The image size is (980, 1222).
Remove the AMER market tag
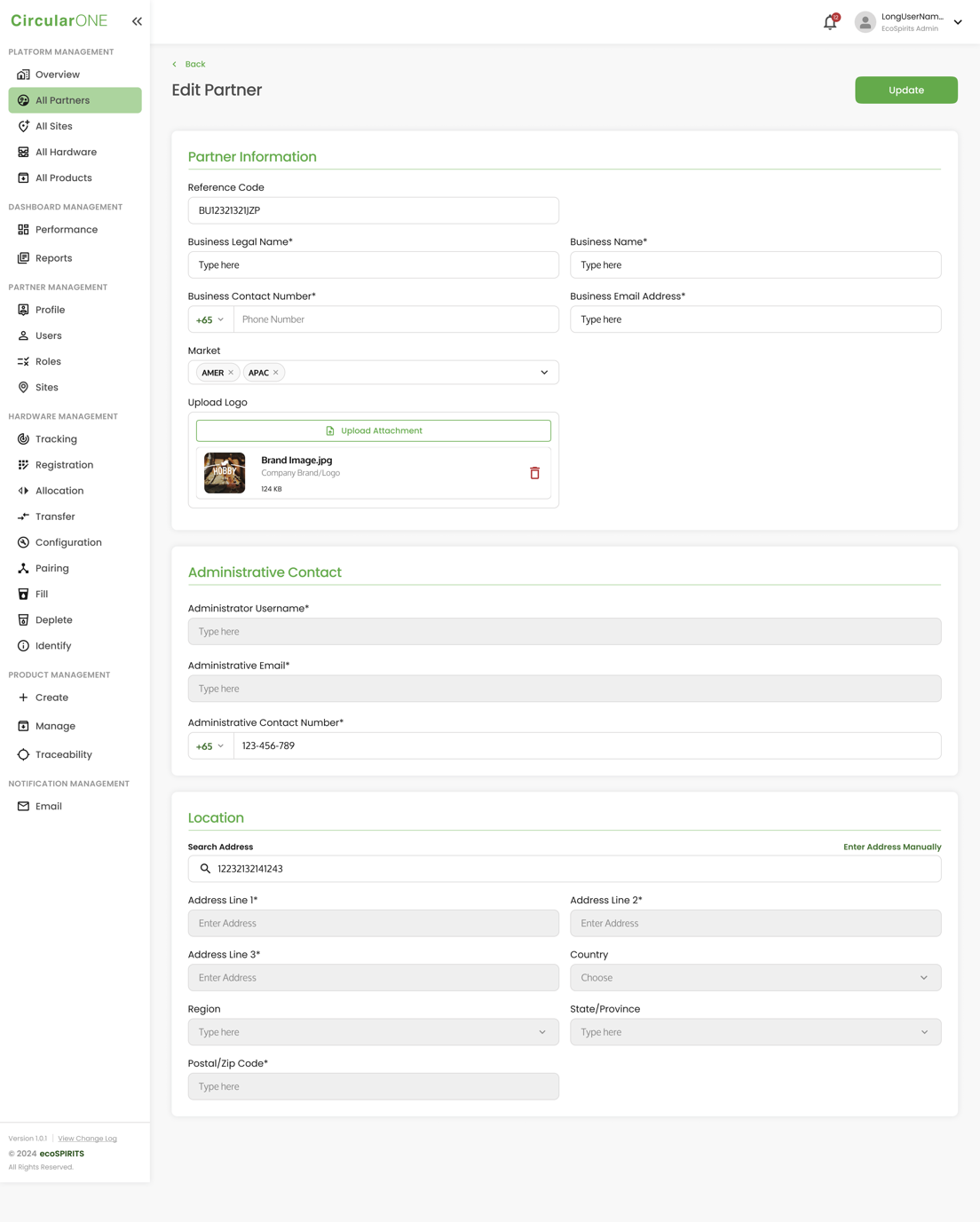[x=231, y=373]
